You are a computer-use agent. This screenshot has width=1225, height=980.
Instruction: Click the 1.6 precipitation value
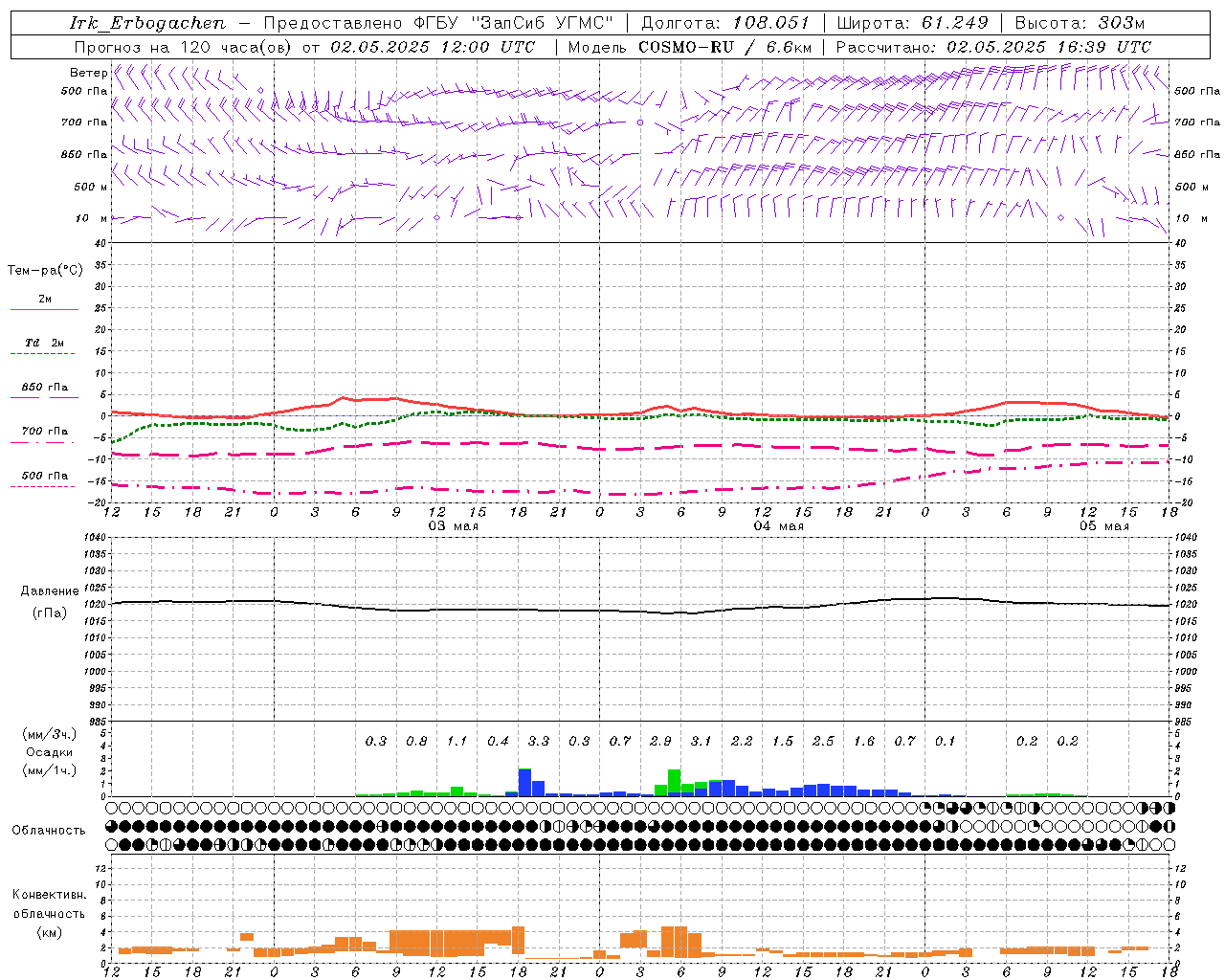864,742
